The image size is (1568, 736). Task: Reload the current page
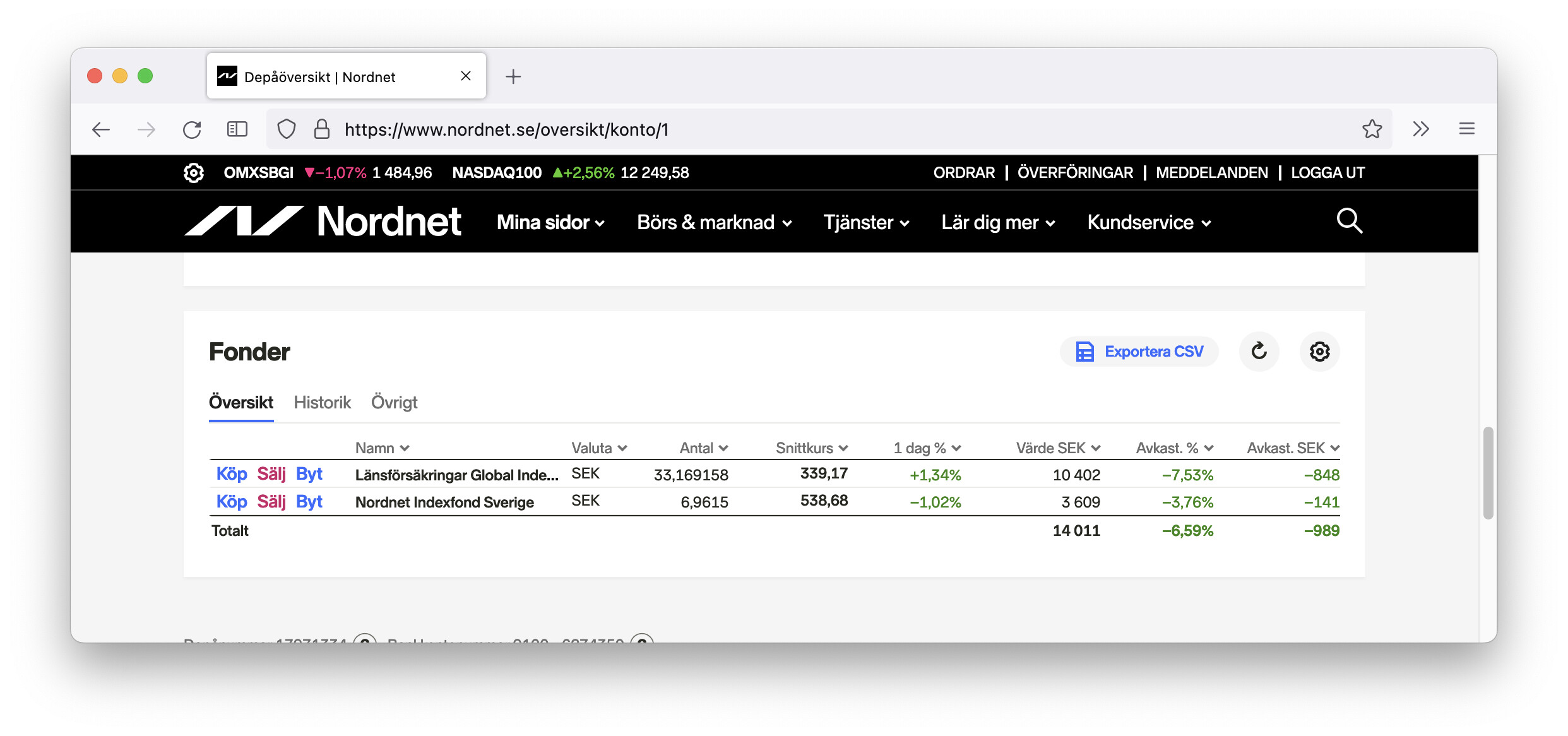(x=192, y=129)
